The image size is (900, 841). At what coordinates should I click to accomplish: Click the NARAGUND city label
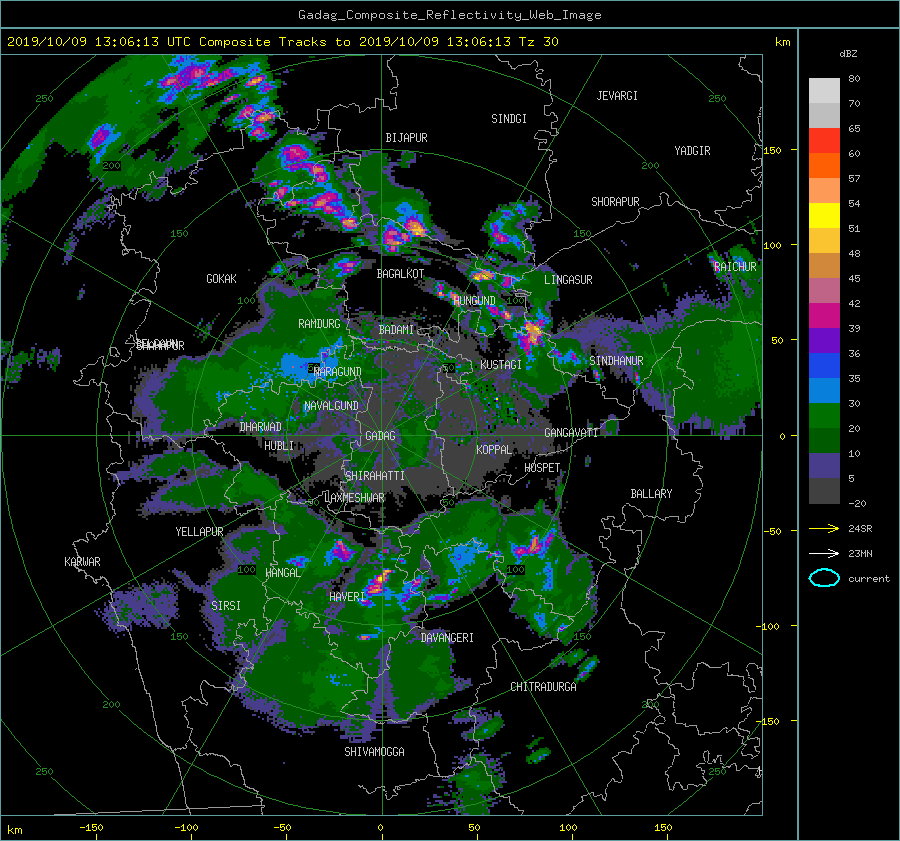click(338, 372)
